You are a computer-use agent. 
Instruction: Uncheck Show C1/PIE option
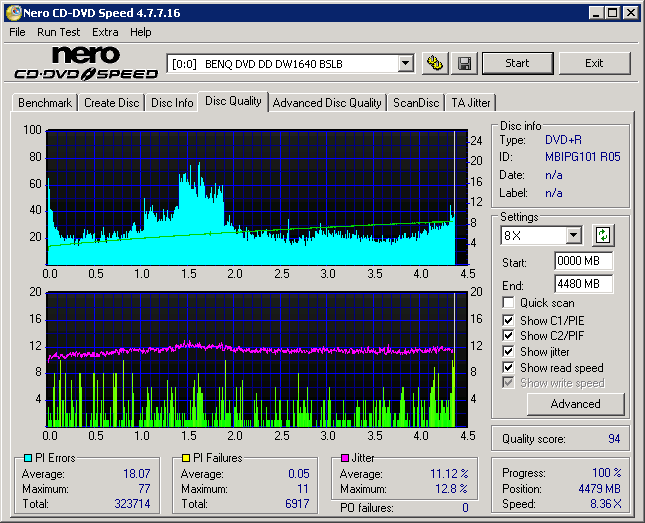[x=510, y=320]
